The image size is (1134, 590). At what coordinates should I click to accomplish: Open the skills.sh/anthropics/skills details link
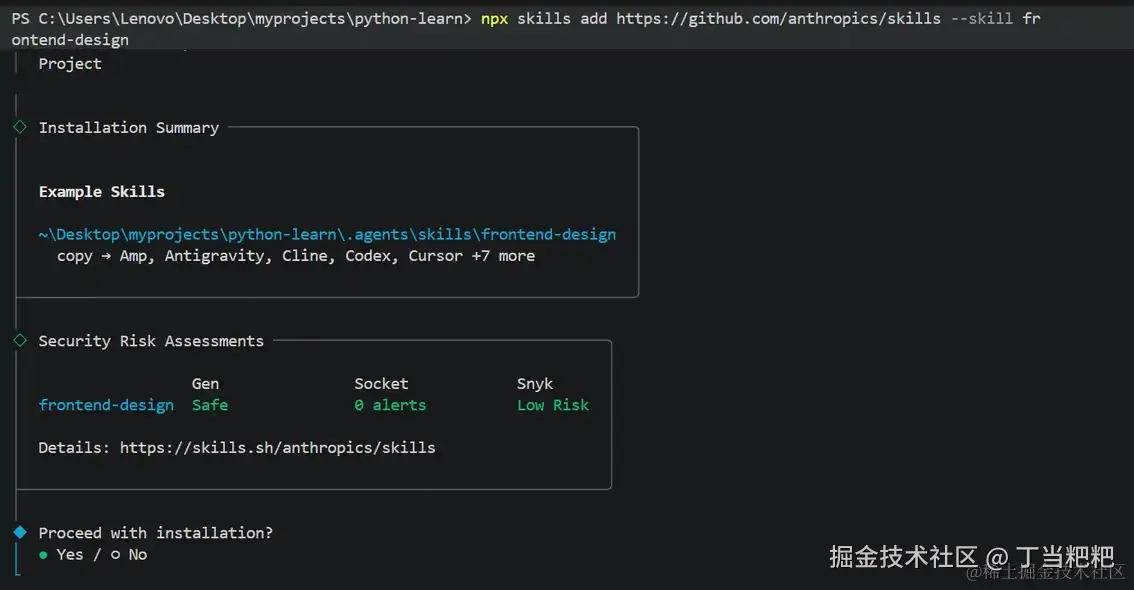[x=277, y=448]
